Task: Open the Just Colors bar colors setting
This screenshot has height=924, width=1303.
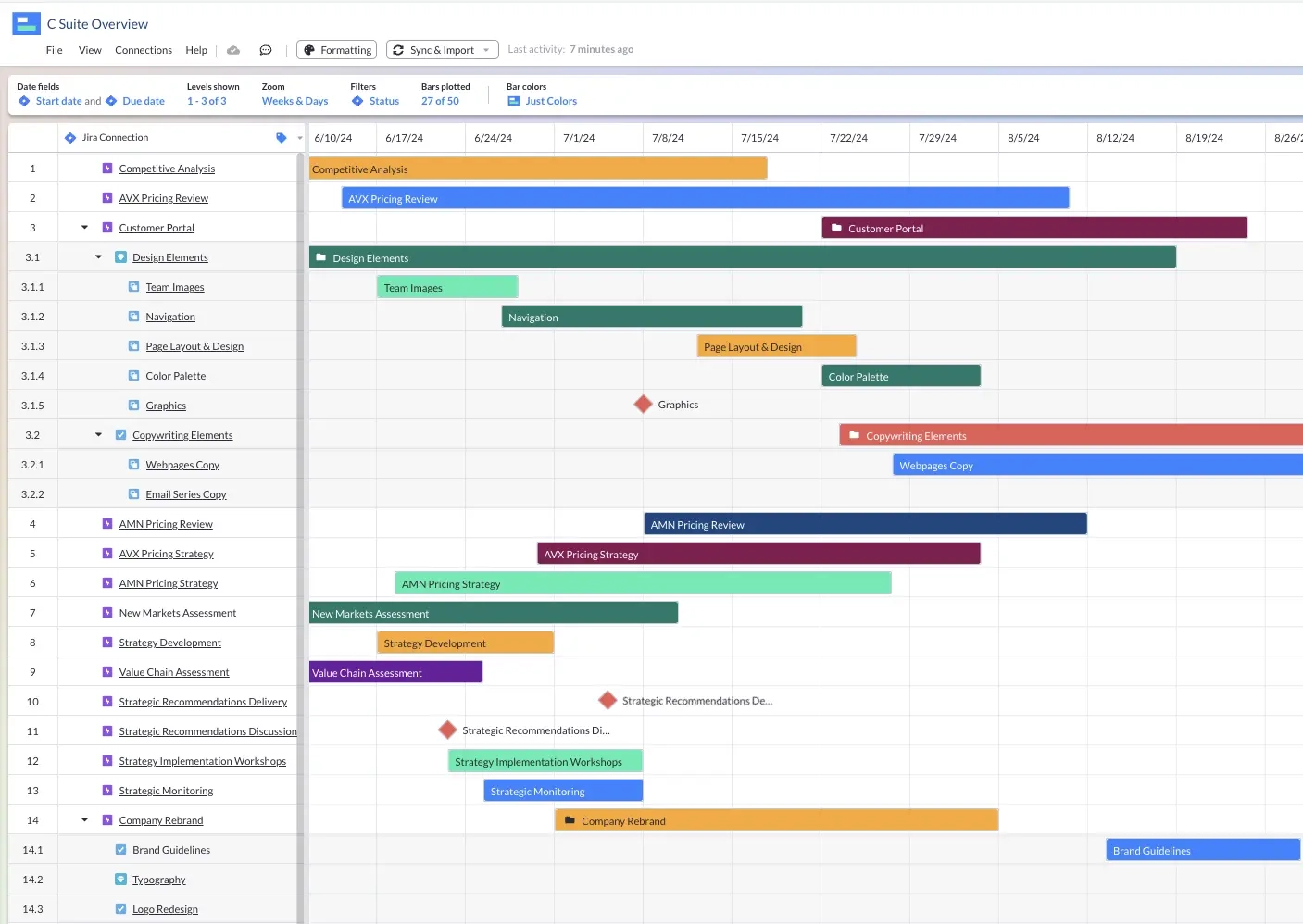Action: 550,101
